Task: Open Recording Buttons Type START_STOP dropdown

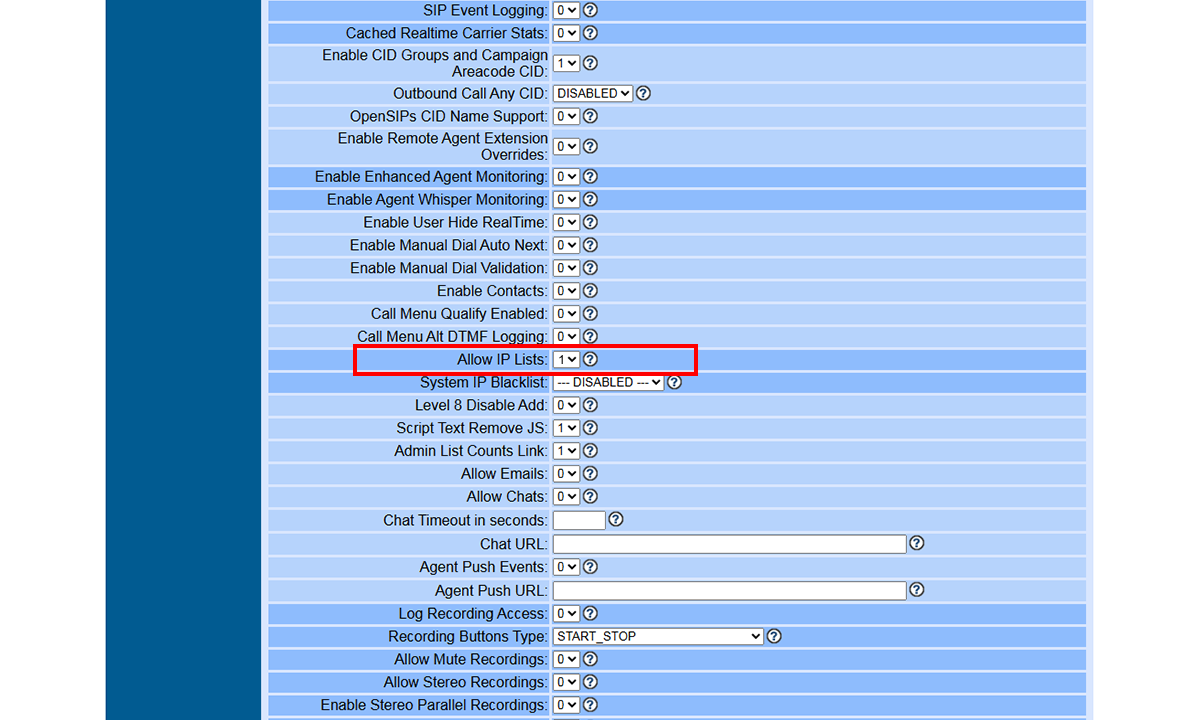Action: [658, 636]
